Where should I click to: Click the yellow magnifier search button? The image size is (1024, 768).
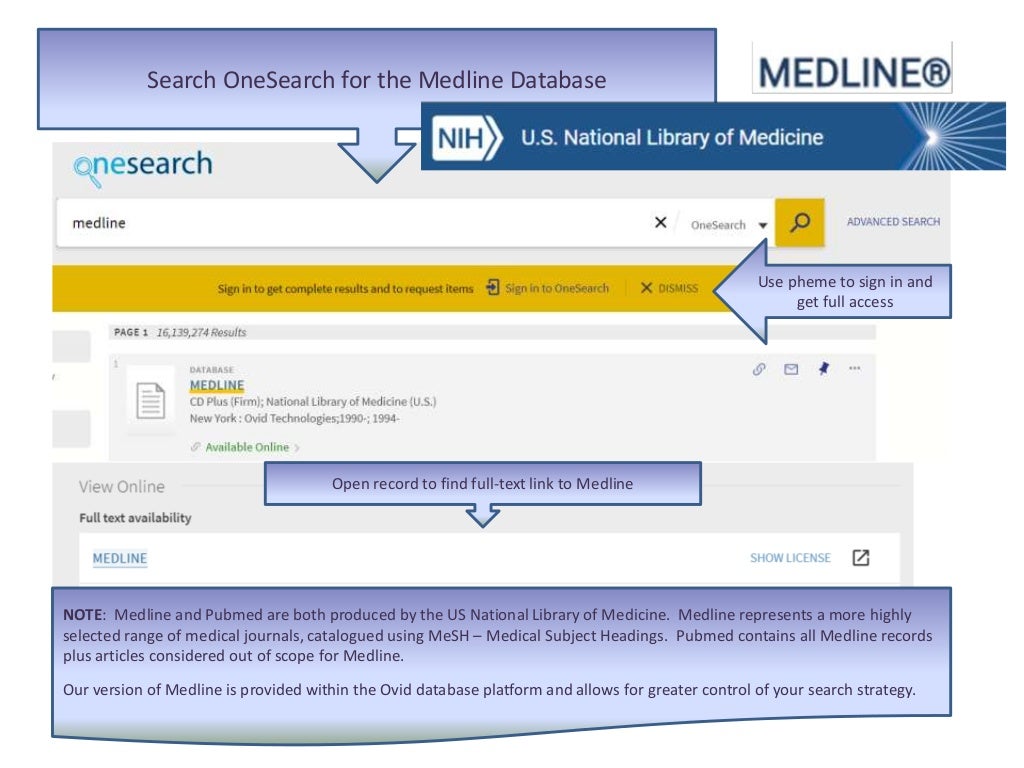[x=799, y=223]
